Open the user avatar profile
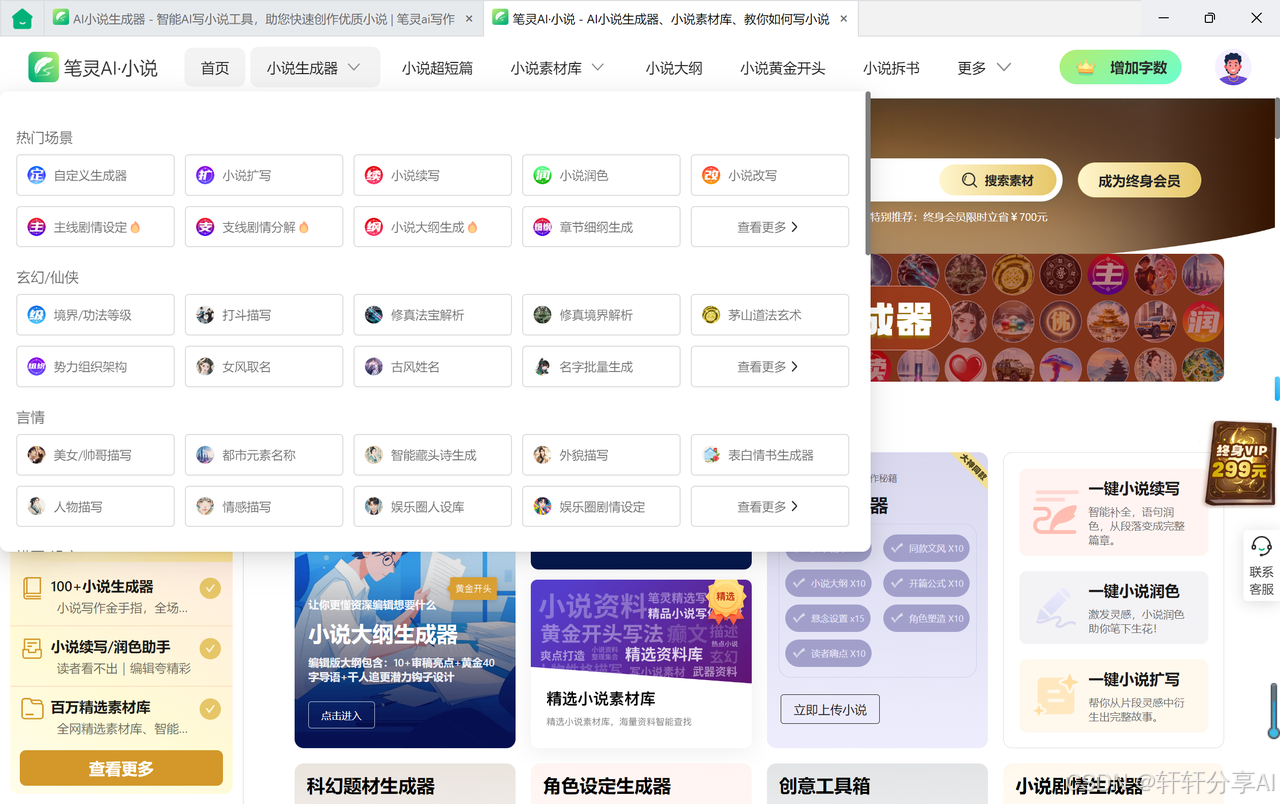 coord(1233,68)
